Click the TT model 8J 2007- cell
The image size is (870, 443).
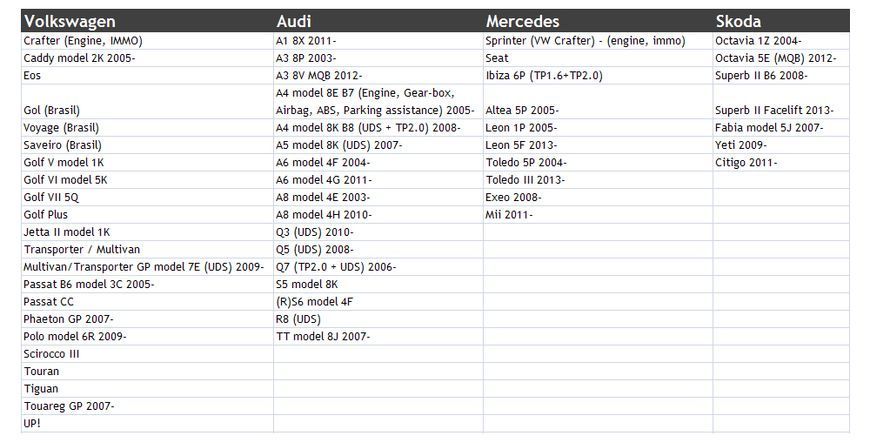click(378, 336)
